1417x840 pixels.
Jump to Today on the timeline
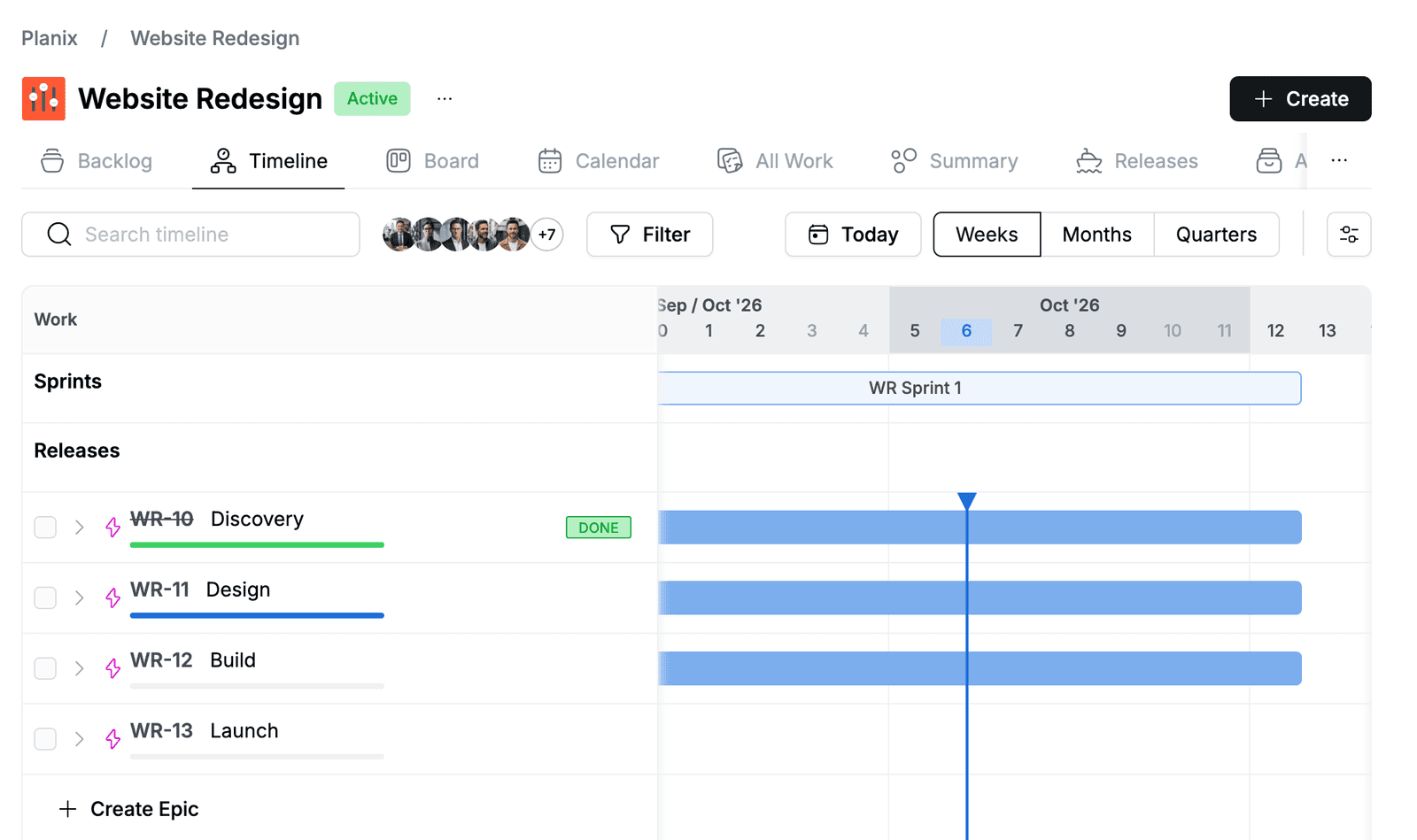(853, 235)
